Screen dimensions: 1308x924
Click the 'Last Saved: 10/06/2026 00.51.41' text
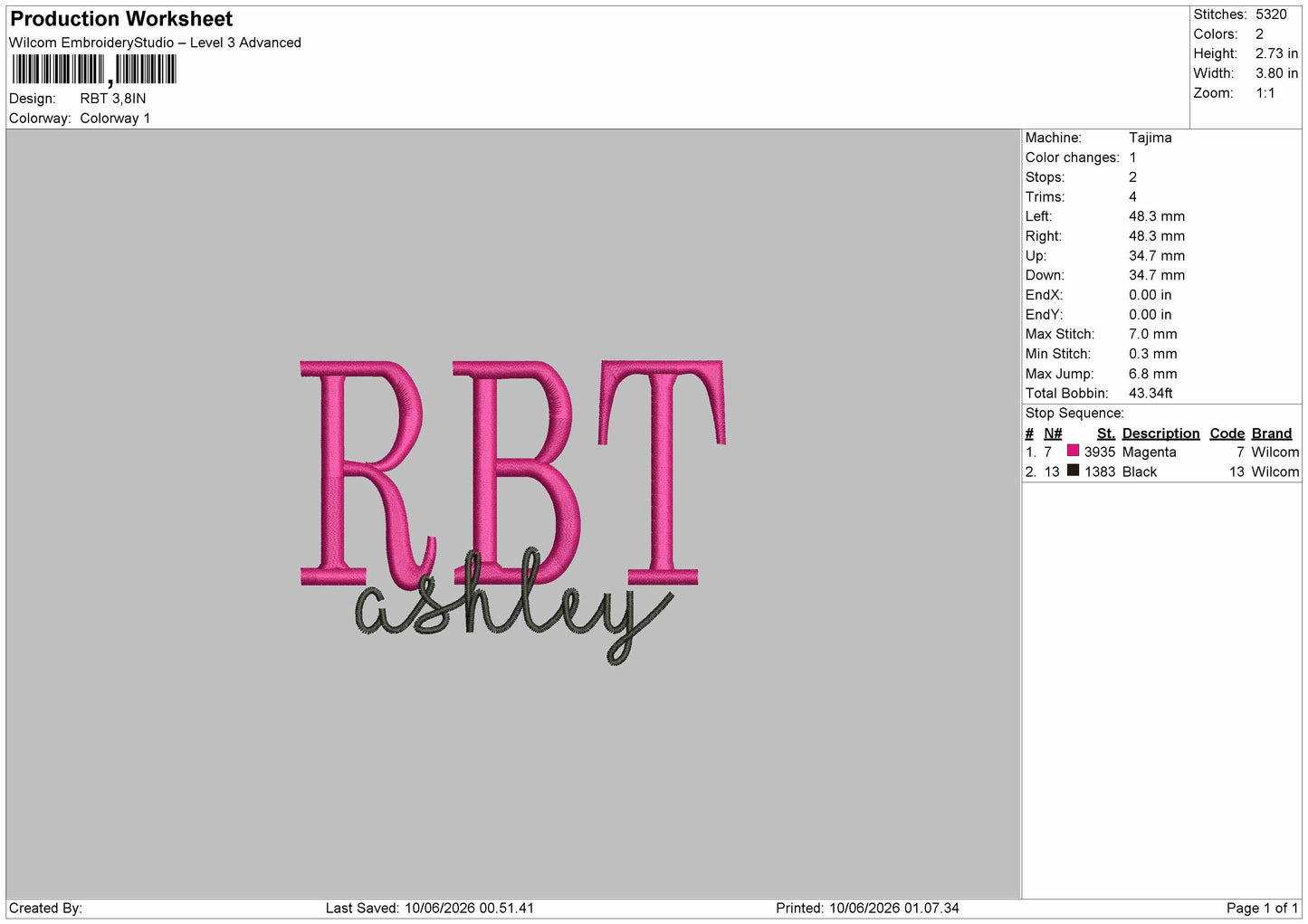point(430,909)
